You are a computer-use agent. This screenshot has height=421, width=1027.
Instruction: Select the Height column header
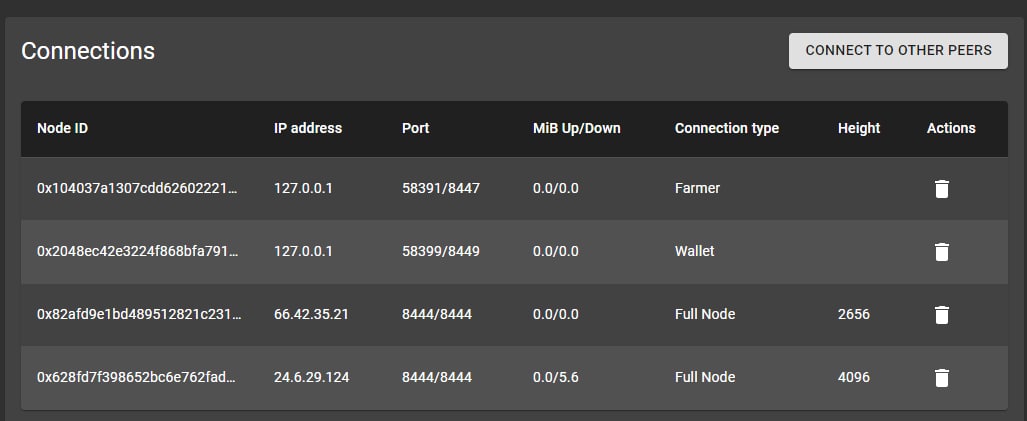click(859, 128)
